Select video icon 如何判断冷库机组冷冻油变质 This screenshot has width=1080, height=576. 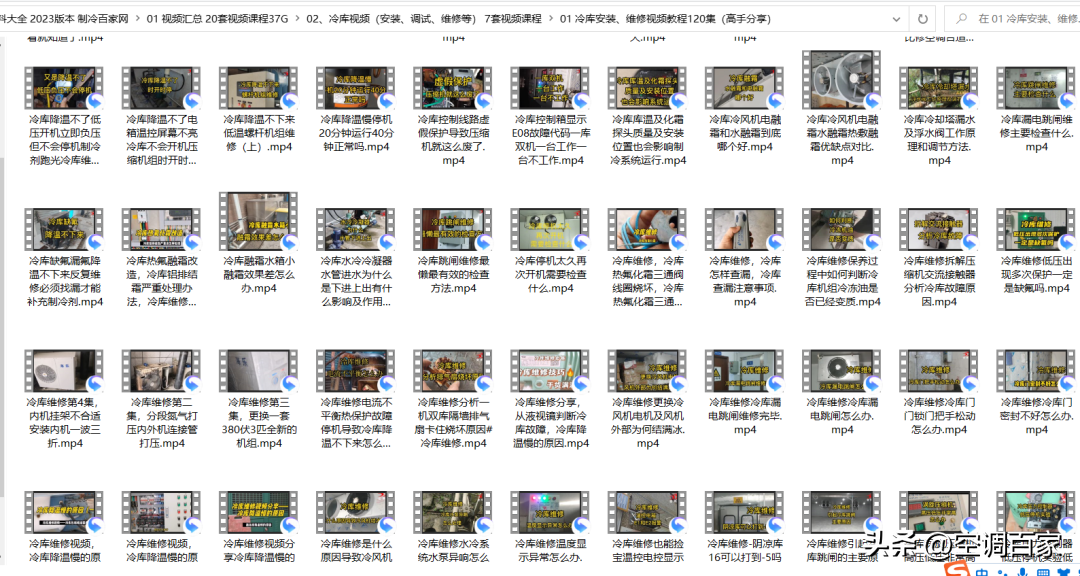(842, 229)
